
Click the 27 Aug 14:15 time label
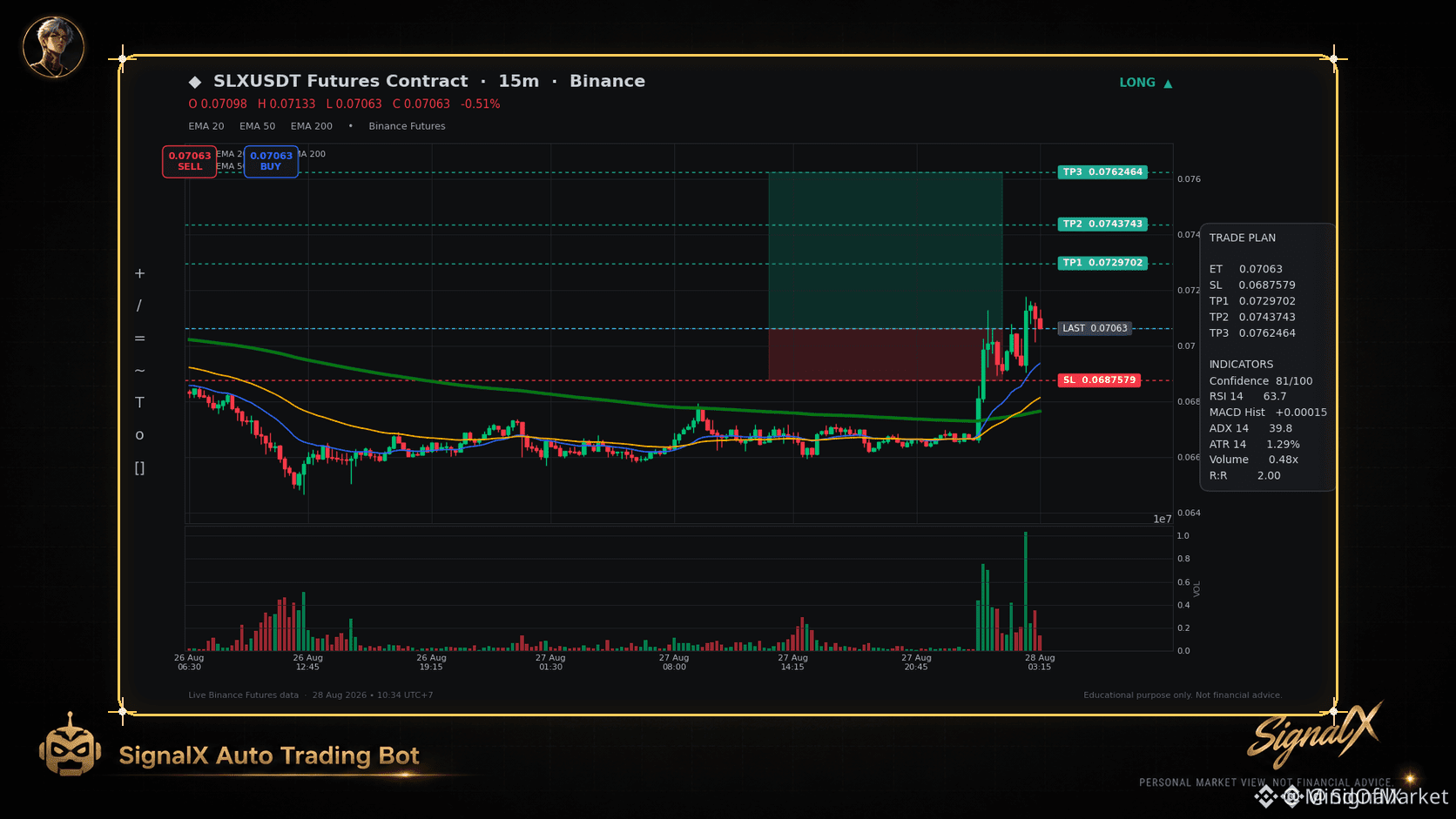point(792,662)
